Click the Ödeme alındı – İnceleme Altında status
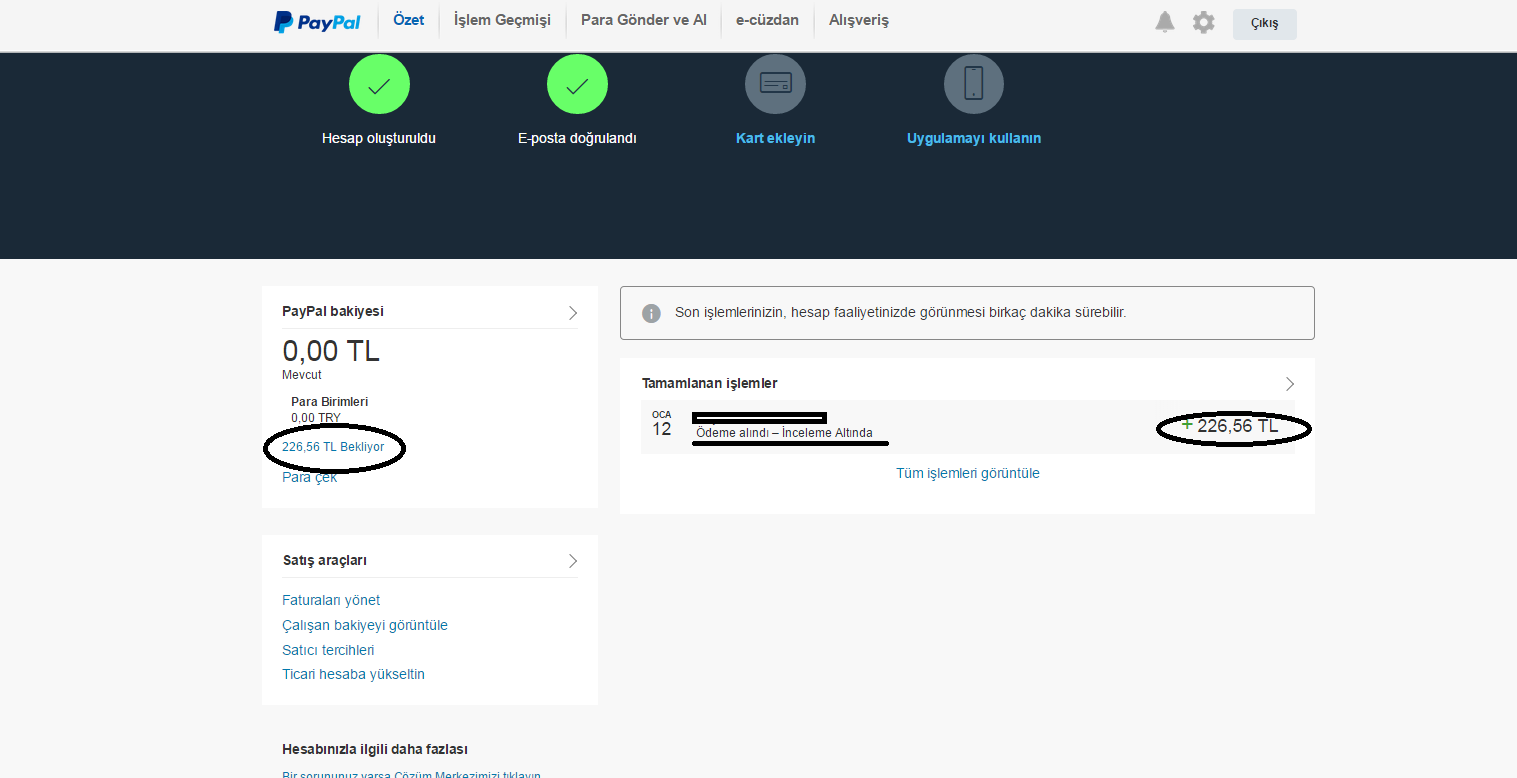Screen dimensions: 1517x778 coord(784,433)
